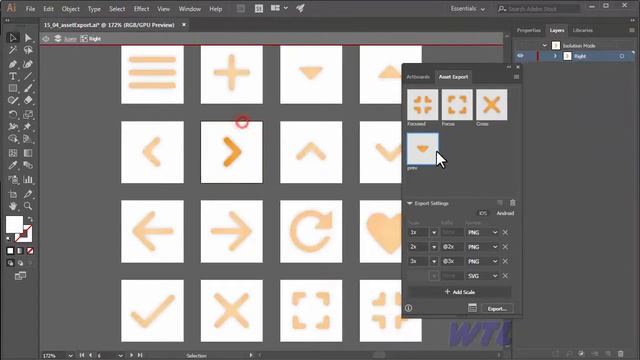640x360 pixels.
Task: Open the 172% zoom level dropdown
Action: click(x=70, y=356)
